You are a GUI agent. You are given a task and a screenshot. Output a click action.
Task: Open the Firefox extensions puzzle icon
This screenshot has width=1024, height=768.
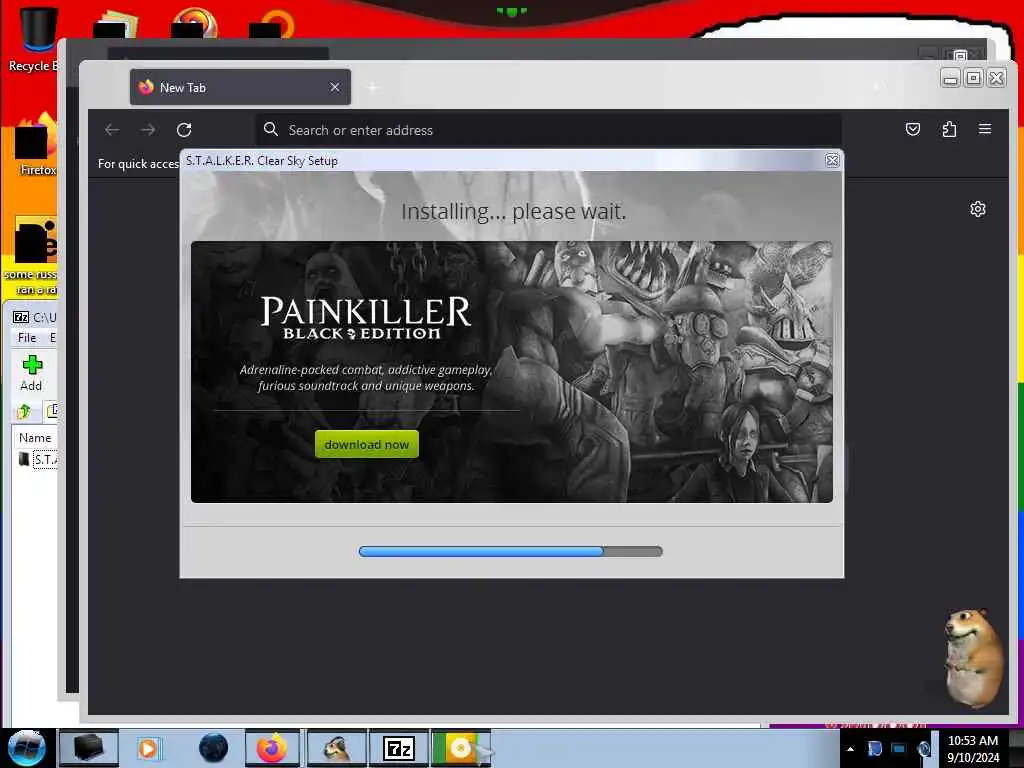[x=949, y=129]
